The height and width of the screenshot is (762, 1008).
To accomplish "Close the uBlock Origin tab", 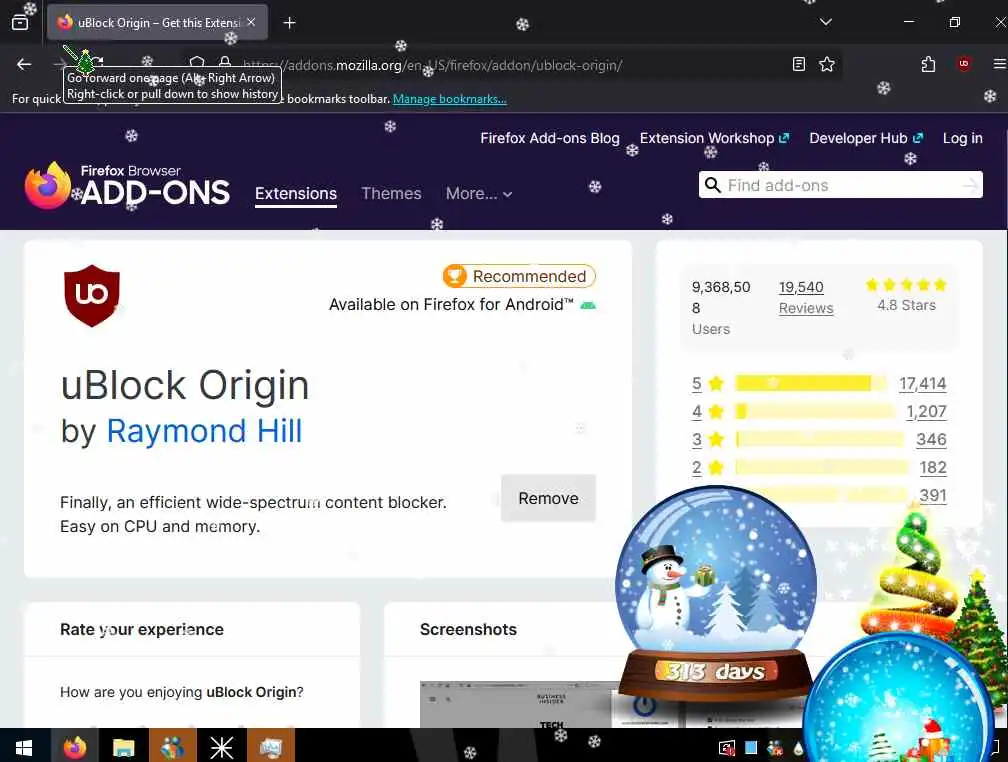I will pyautogui.click(x=251, y=22).
